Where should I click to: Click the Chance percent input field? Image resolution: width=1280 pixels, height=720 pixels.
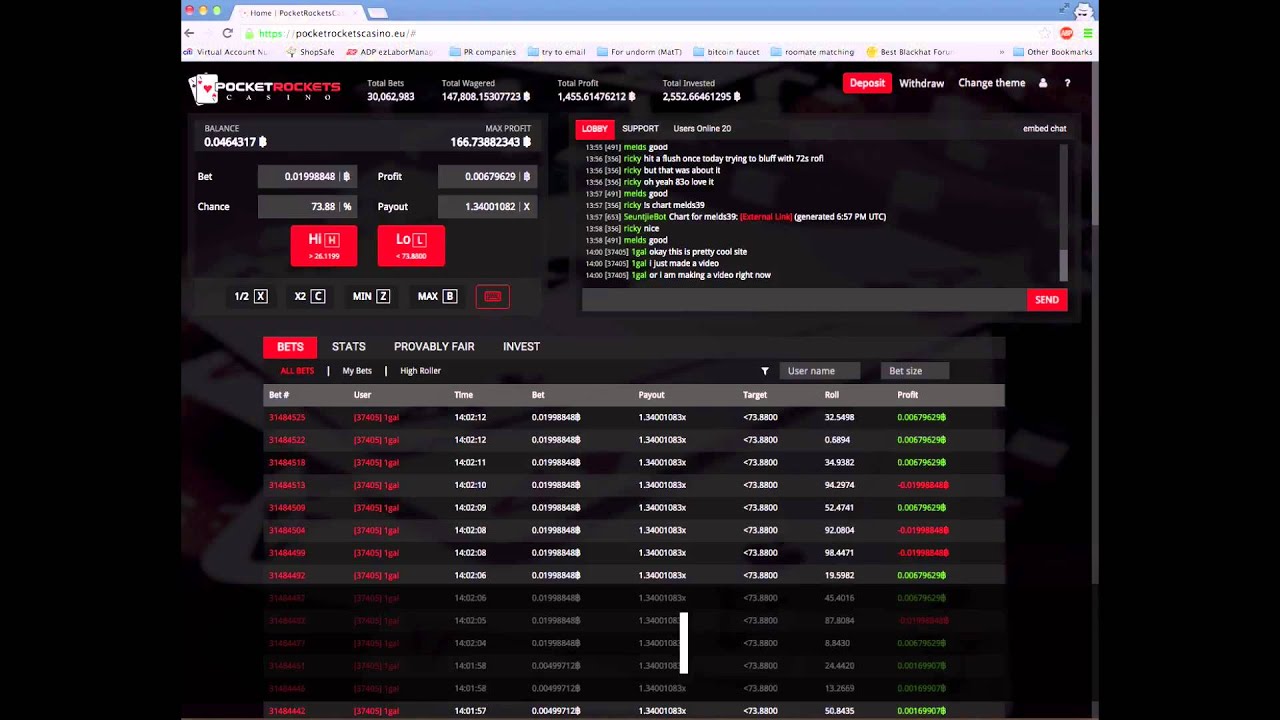click(307, 206)
